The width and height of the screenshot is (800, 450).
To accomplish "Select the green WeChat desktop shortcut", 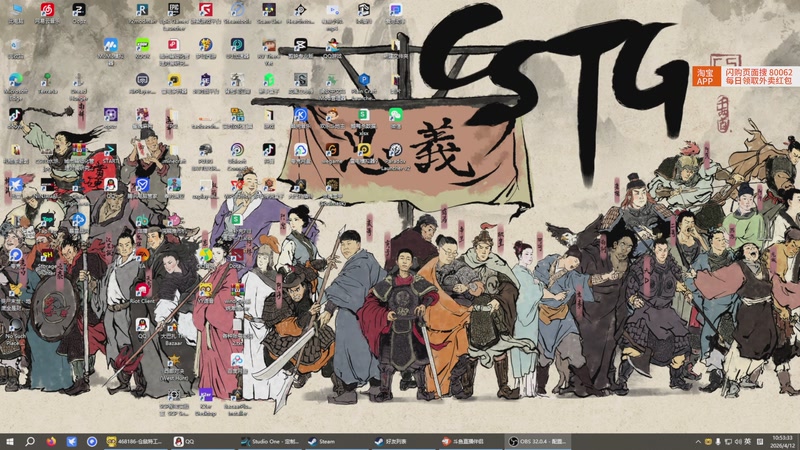I will pyautogui.click(x=395, y=118).
